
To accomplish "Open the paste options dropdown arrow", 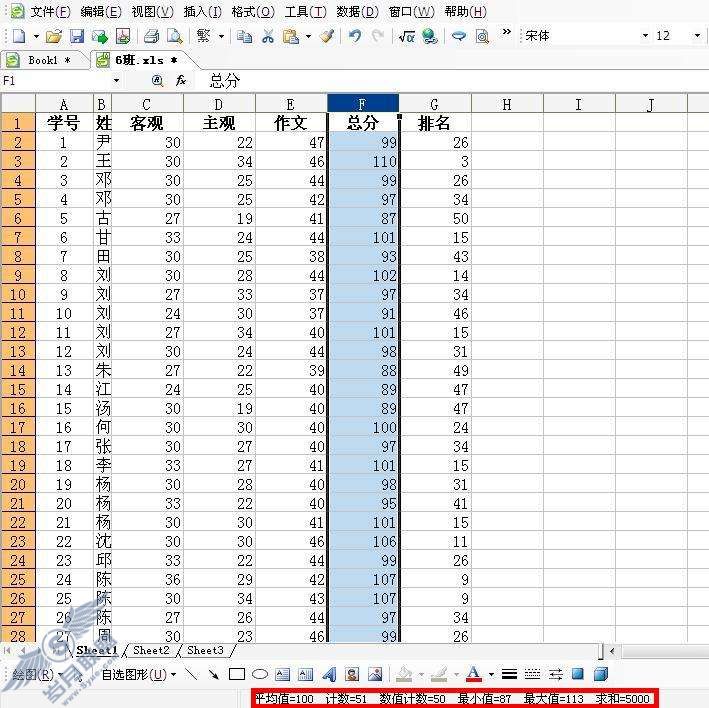I will tap(308, 36).
